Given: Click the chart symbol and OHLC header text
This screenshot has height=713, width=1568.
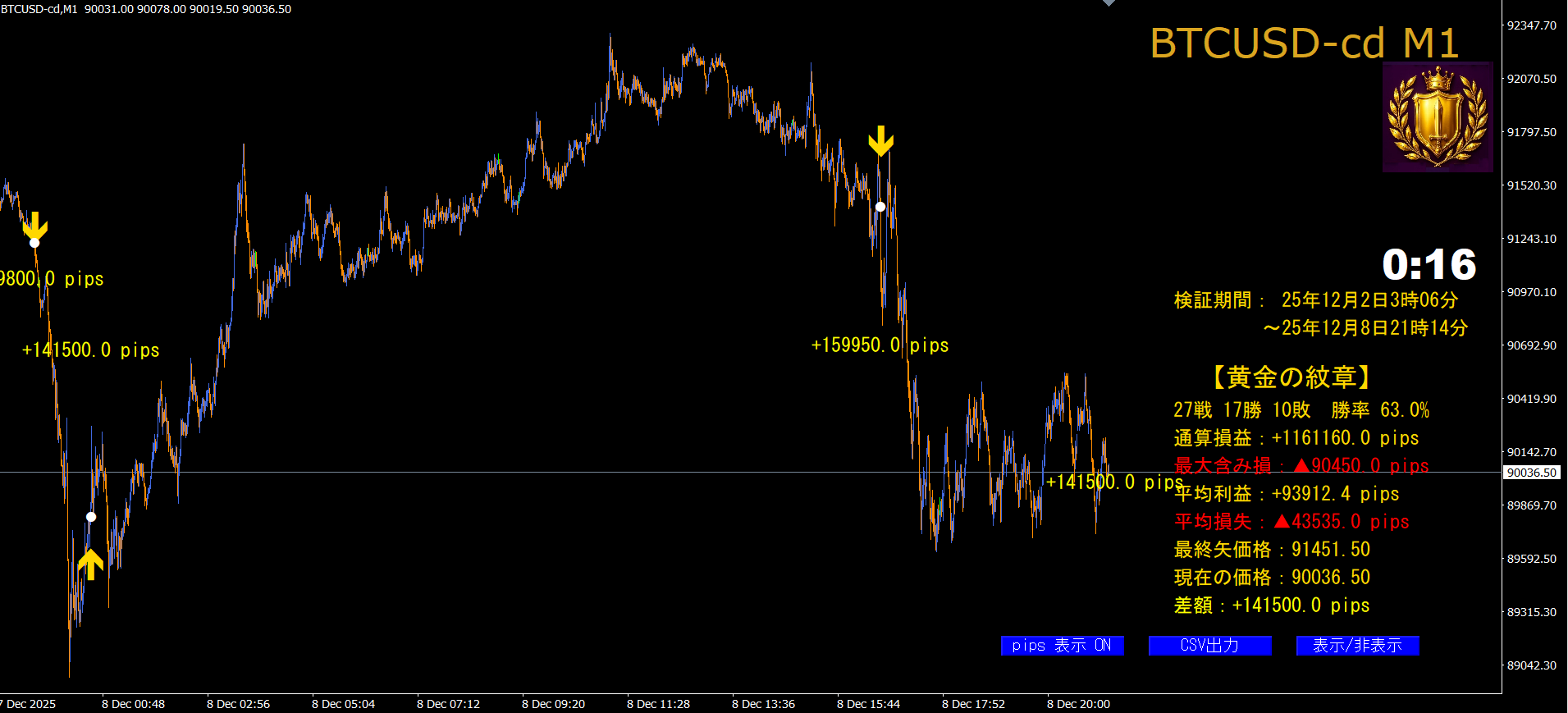Looking at the screenshot, I should [146, 9].
